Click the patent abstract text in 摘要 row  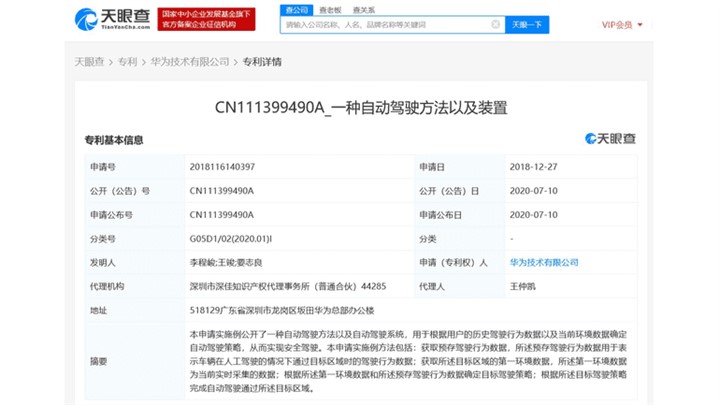tap(410, 360)
